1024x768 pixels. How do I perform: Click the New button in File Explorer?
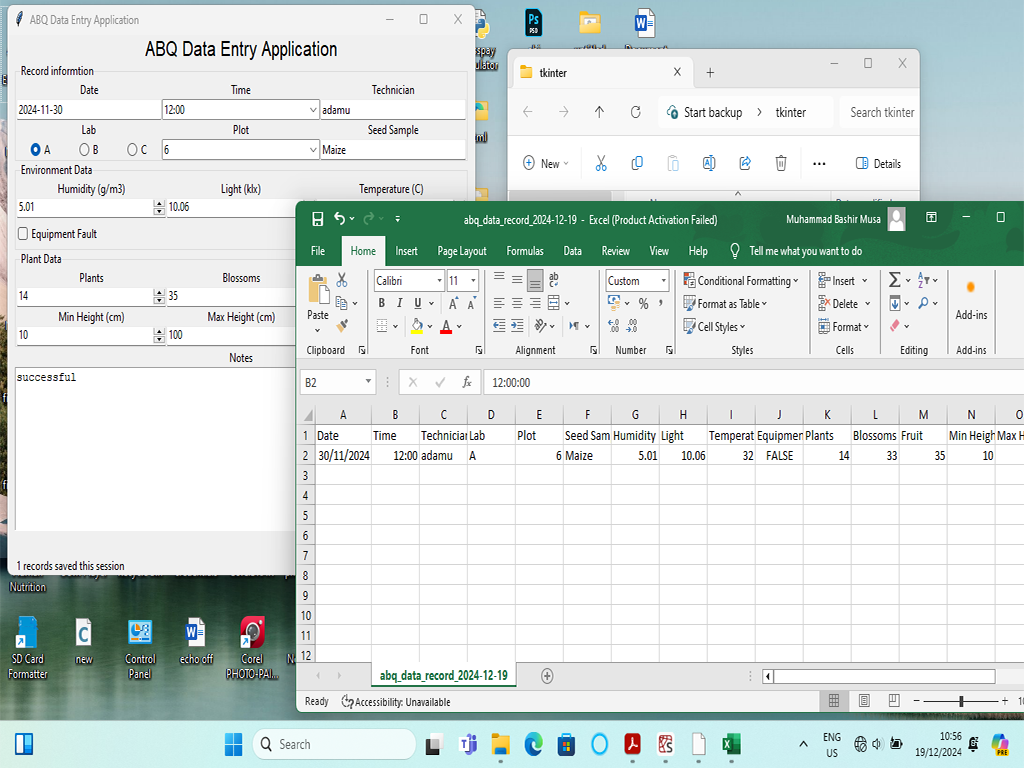point(544,163)
